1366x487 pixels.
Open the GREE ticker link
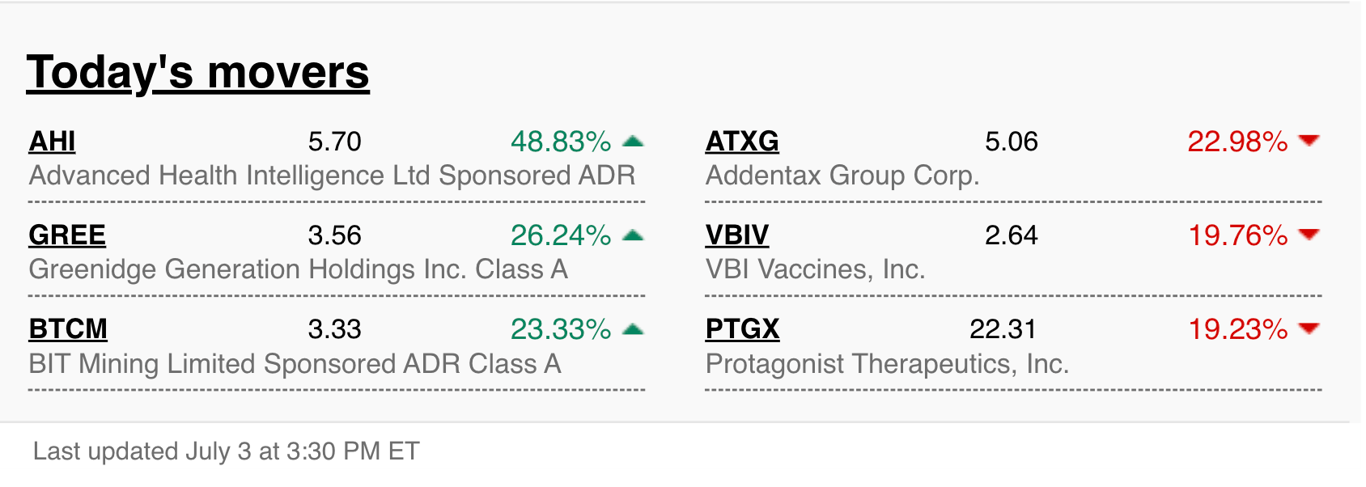click(x=67, y=236)
